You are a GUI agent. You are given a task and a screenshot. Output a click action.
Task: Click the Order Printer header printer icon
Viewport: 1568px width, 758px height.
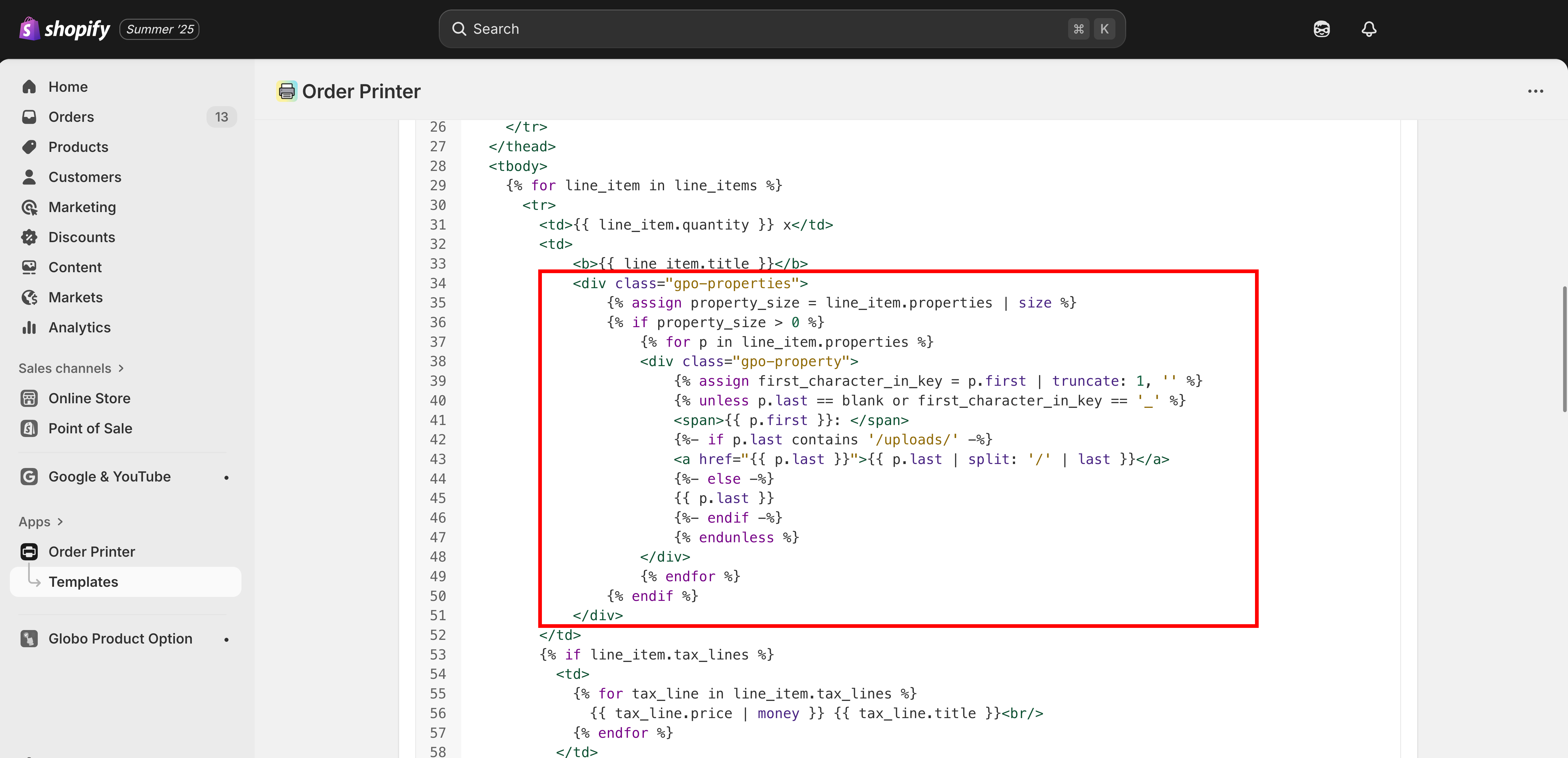[x=287, y=91]
